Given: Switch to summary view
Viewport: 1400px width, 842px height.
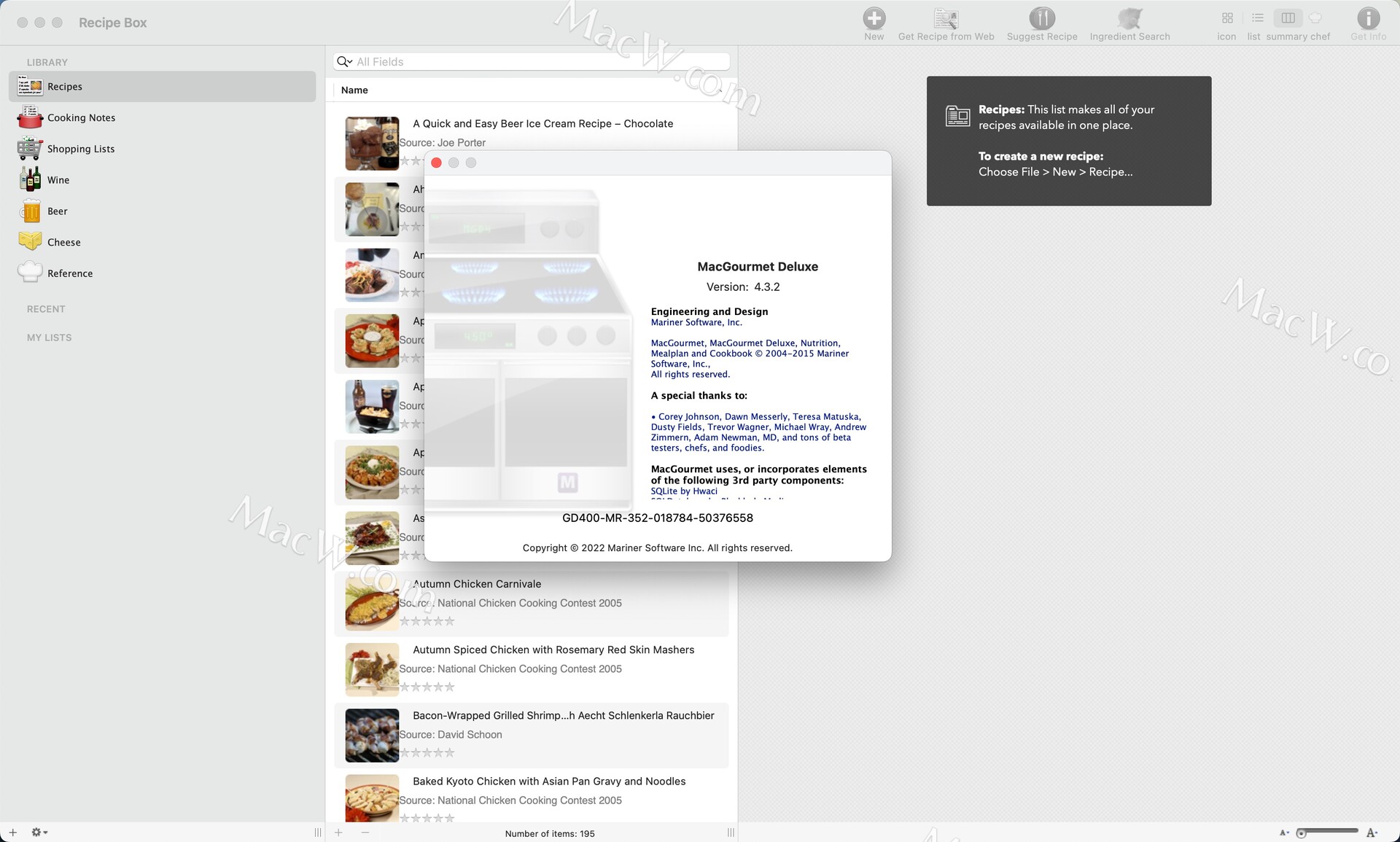Looking at the screenshot, I should point(1288,17).
